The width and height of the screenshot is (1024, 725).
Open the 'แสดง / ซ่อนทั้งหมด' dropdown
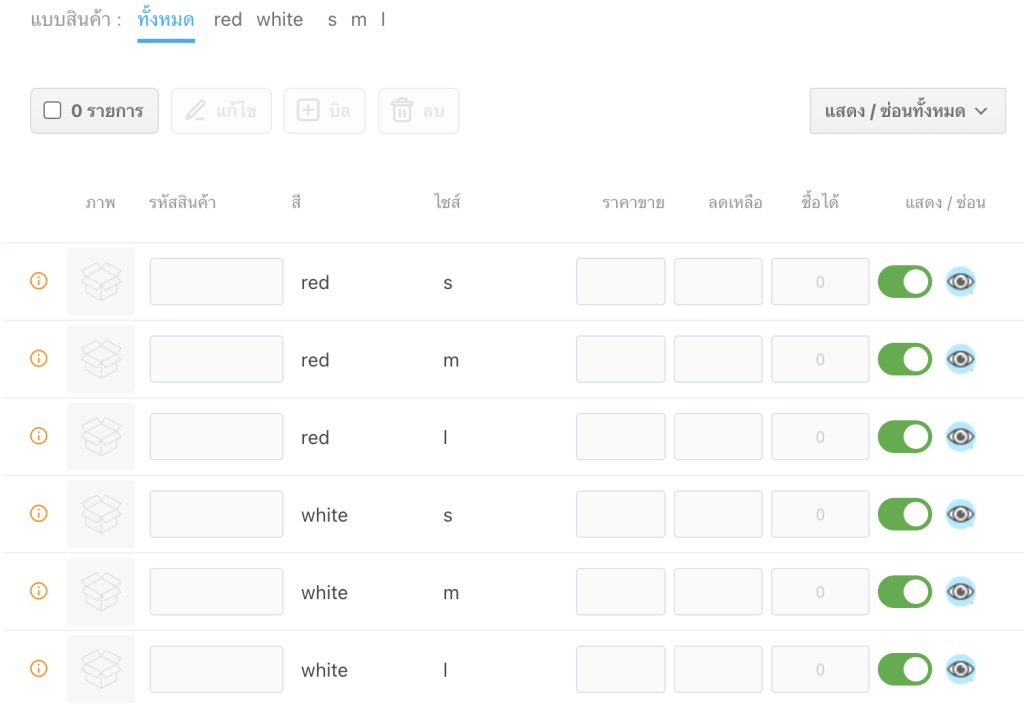(x=907, y=111)
